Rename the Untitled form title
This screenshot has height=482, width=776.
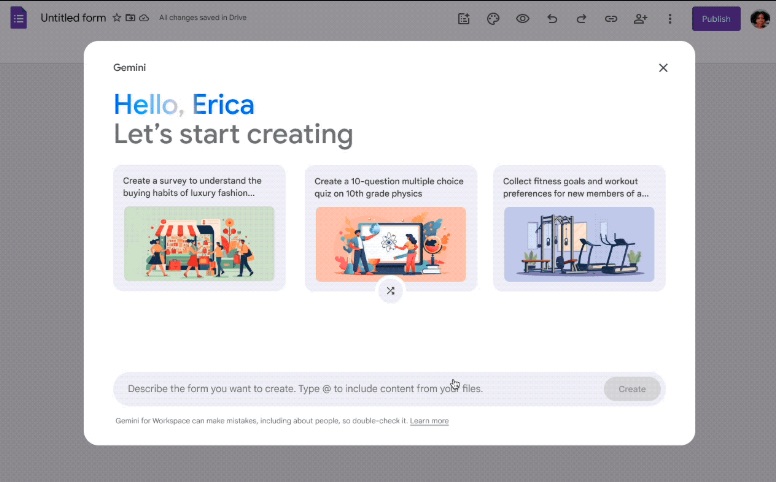73,18
